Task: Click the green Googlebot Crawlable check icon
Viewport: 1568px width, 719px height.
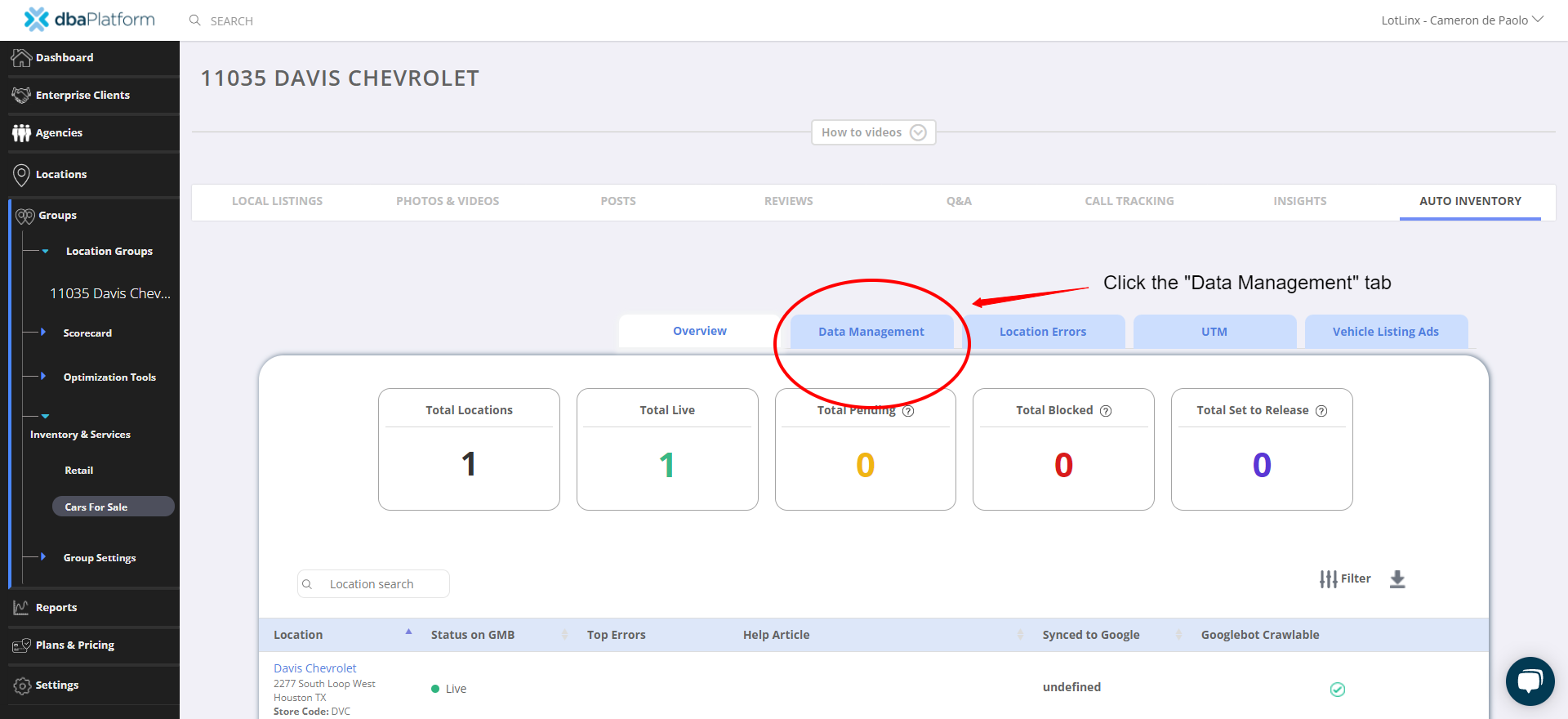Action: 1338,690
